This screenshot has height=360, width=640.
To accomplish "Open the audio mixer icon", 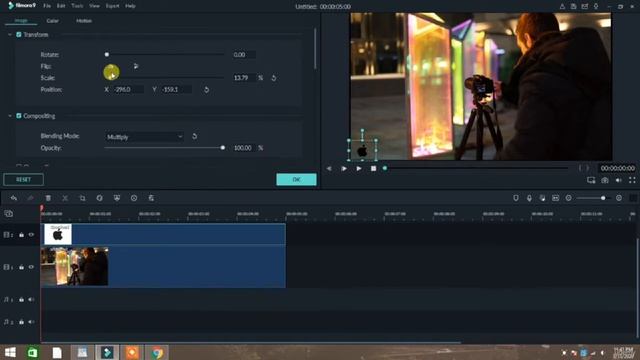I will (x=542, y=198).
